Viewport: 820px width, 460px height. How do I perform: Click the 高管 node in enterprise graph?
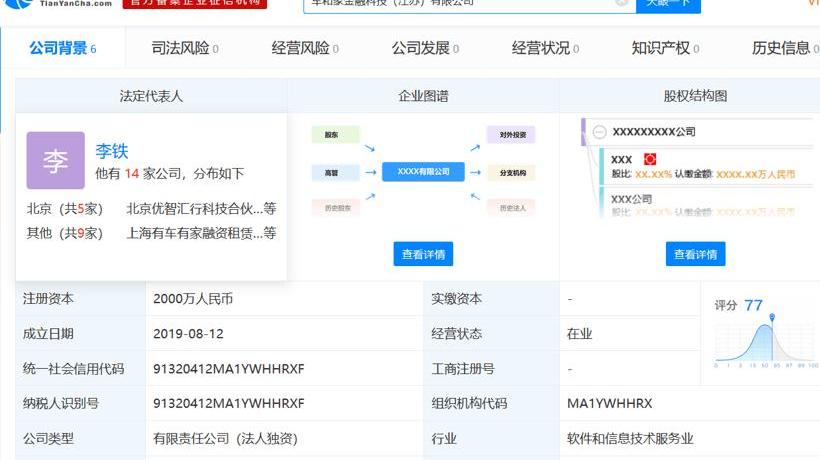[331, 172]
